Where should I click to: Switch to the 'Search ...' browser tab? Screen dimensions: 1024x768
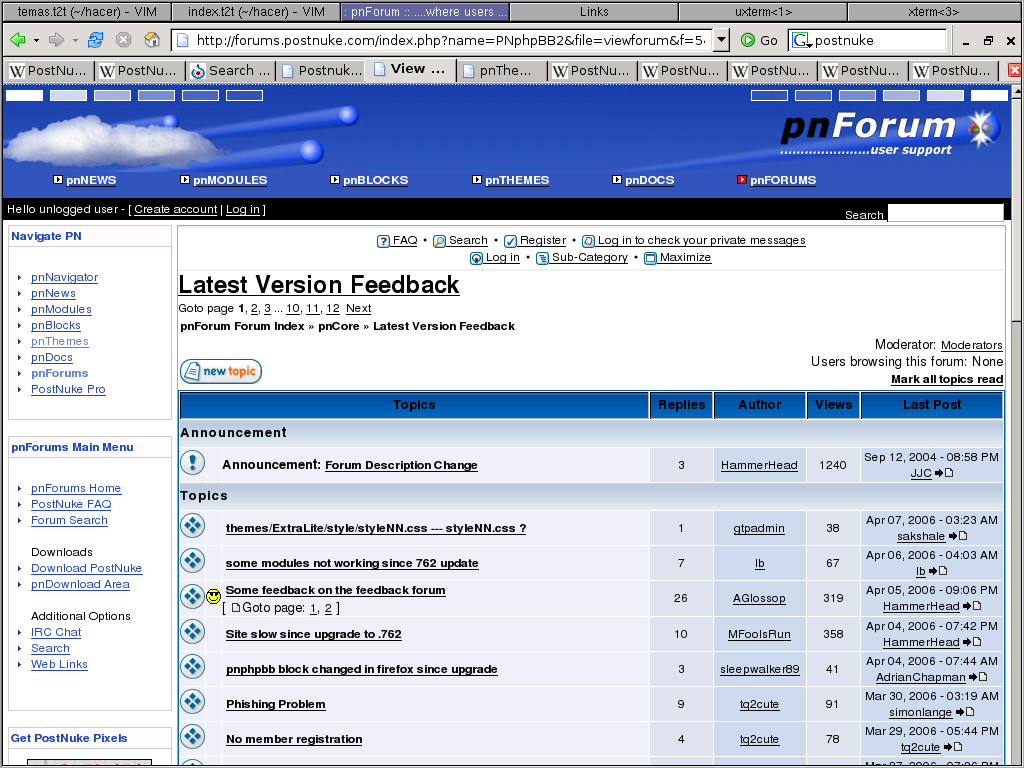(x=231, y=71)
